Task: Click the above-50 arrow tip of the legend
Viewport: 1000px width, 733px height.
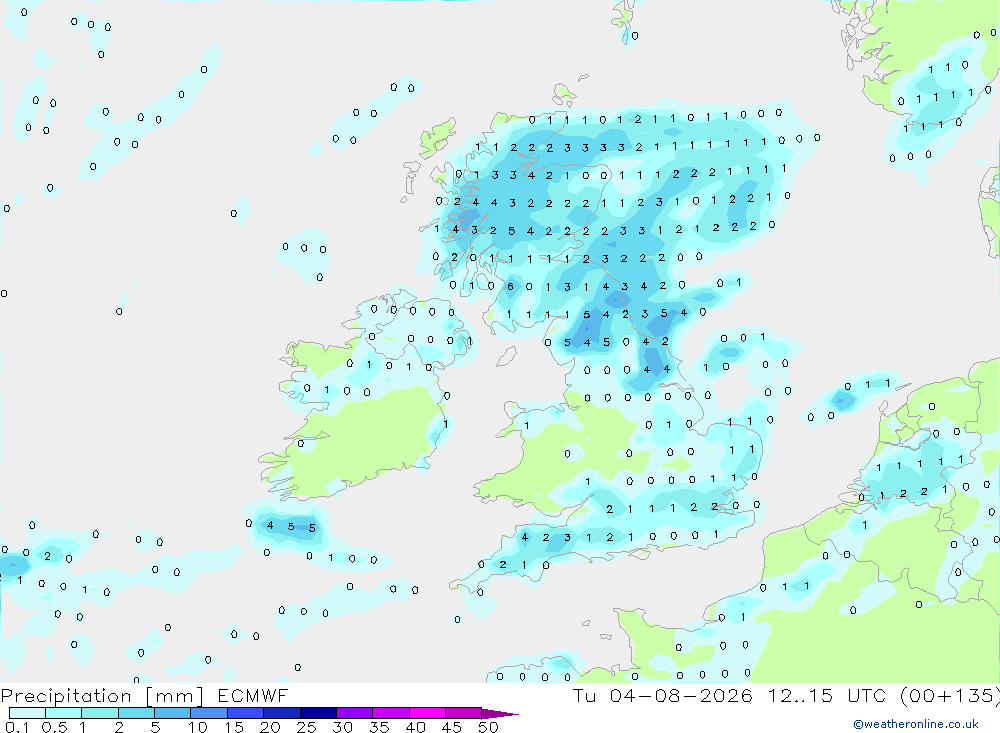Action: tap(499, 714)
